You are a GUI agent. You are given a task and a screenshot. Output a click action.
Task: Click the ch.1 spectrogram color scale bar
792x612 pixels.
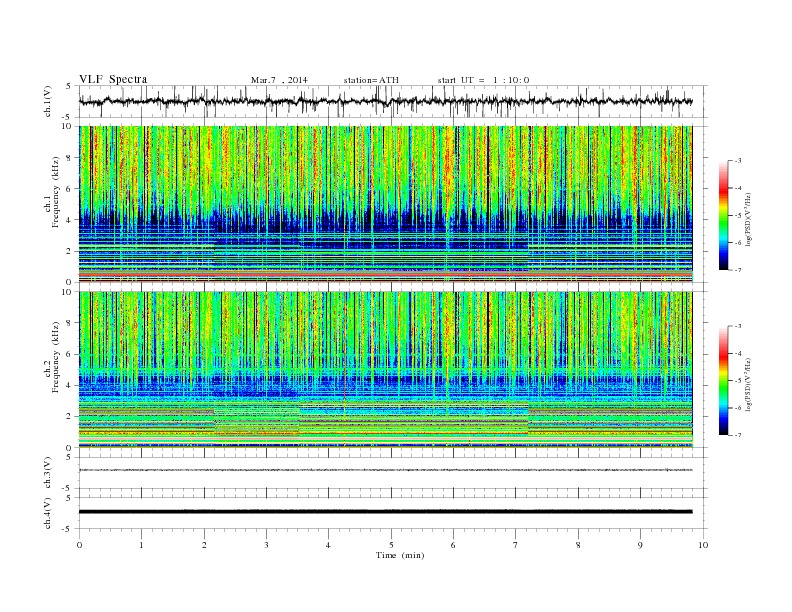click(723, 215)
